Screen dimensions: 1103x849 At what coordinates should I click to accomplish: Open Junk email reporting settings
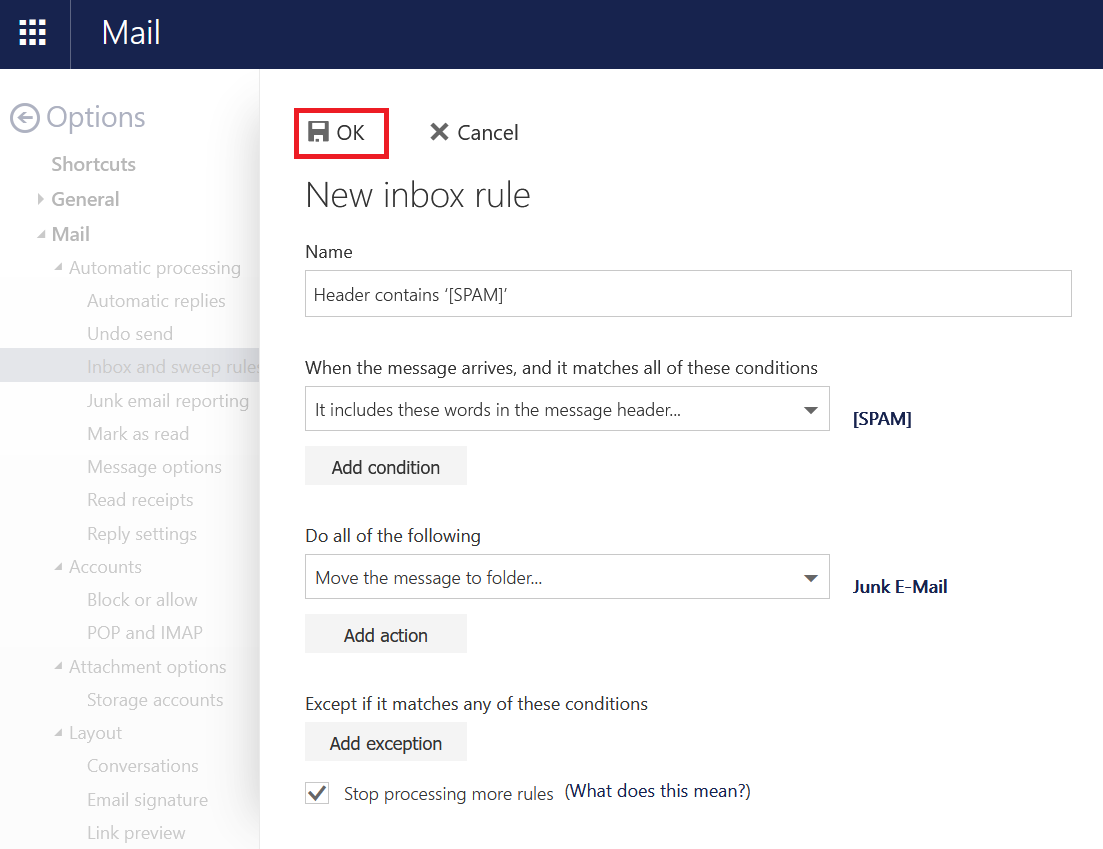[x=167, y=401]
